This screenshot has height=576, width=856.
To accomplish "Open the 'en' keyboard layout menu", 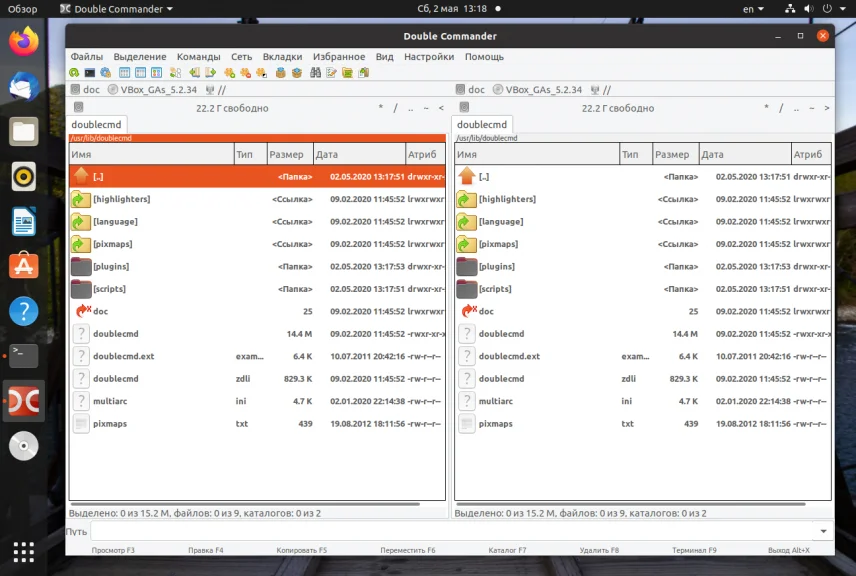I will point(752,9).
